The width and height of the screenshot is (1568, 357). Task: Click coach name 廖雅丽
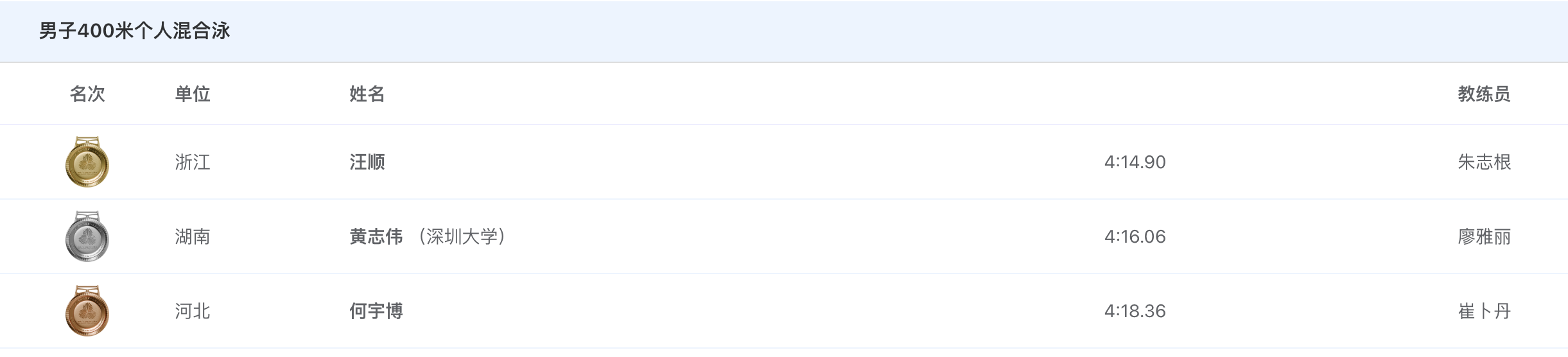coord(1484,237)
